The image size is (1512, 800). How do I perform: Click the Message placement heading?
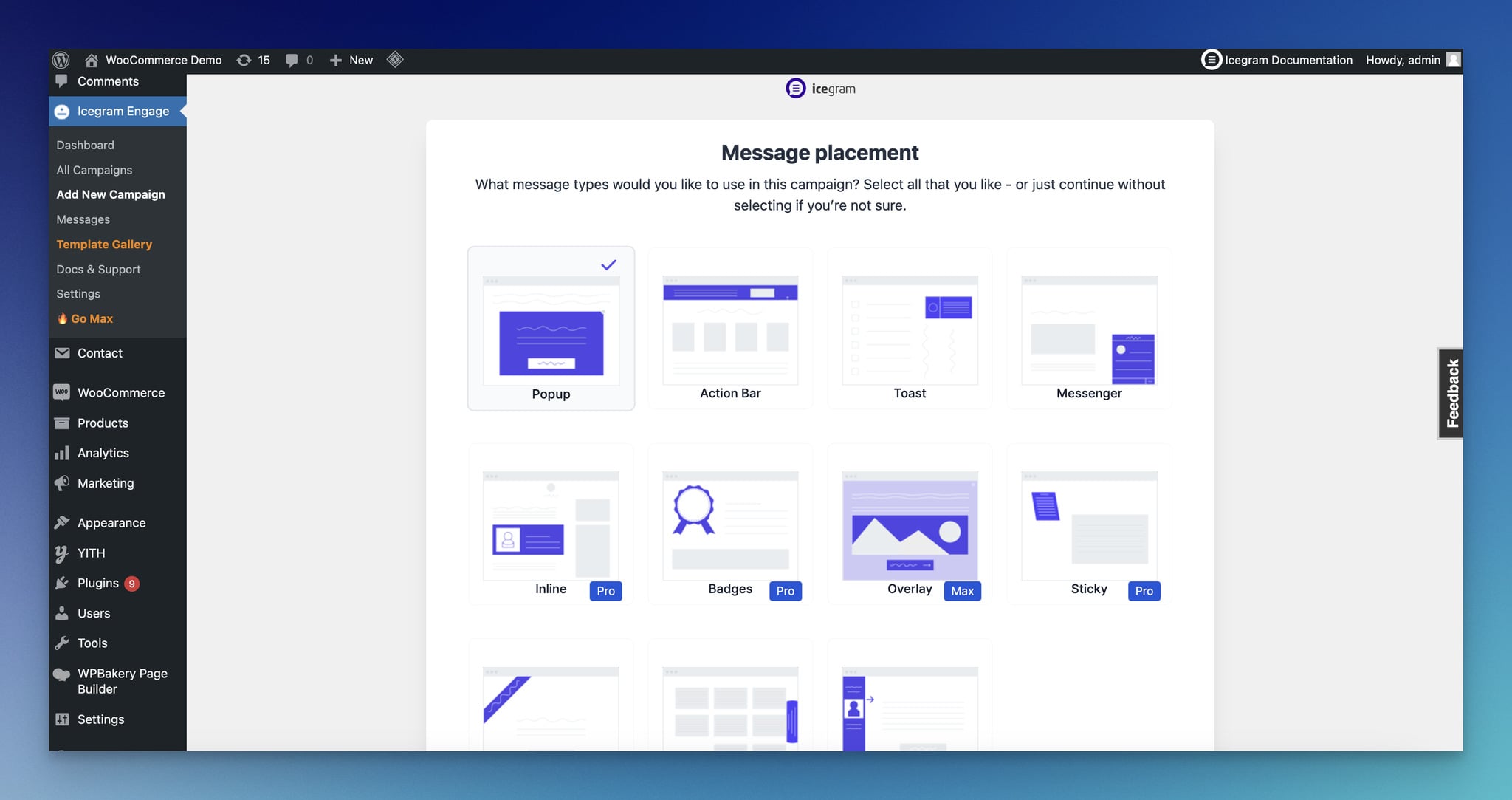819,153
